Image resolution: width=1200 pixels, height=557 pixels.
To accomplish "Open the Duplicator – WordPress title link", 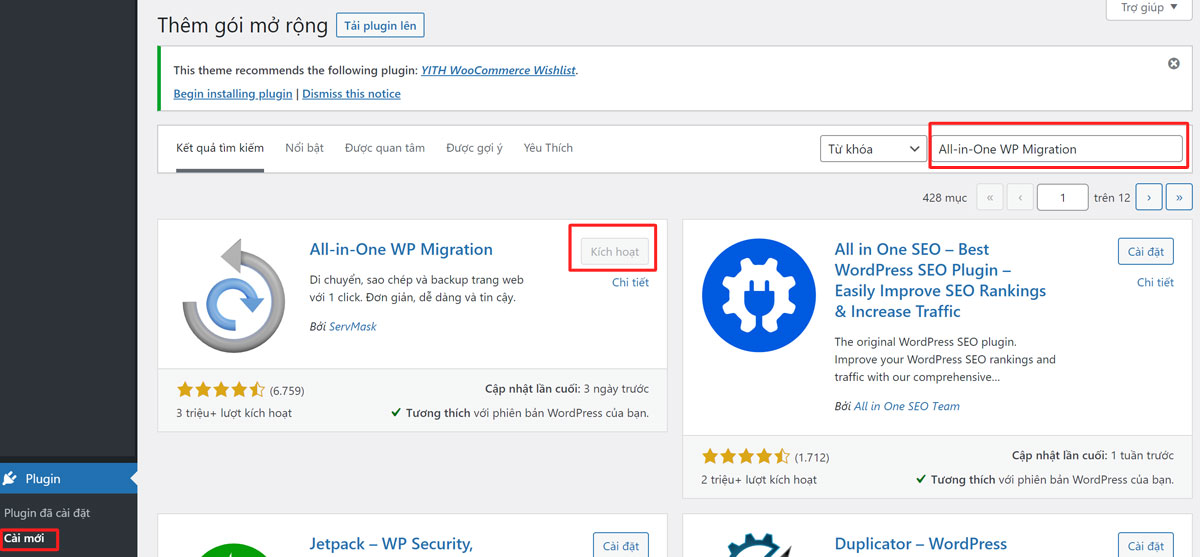I will [x=921, y=544].
